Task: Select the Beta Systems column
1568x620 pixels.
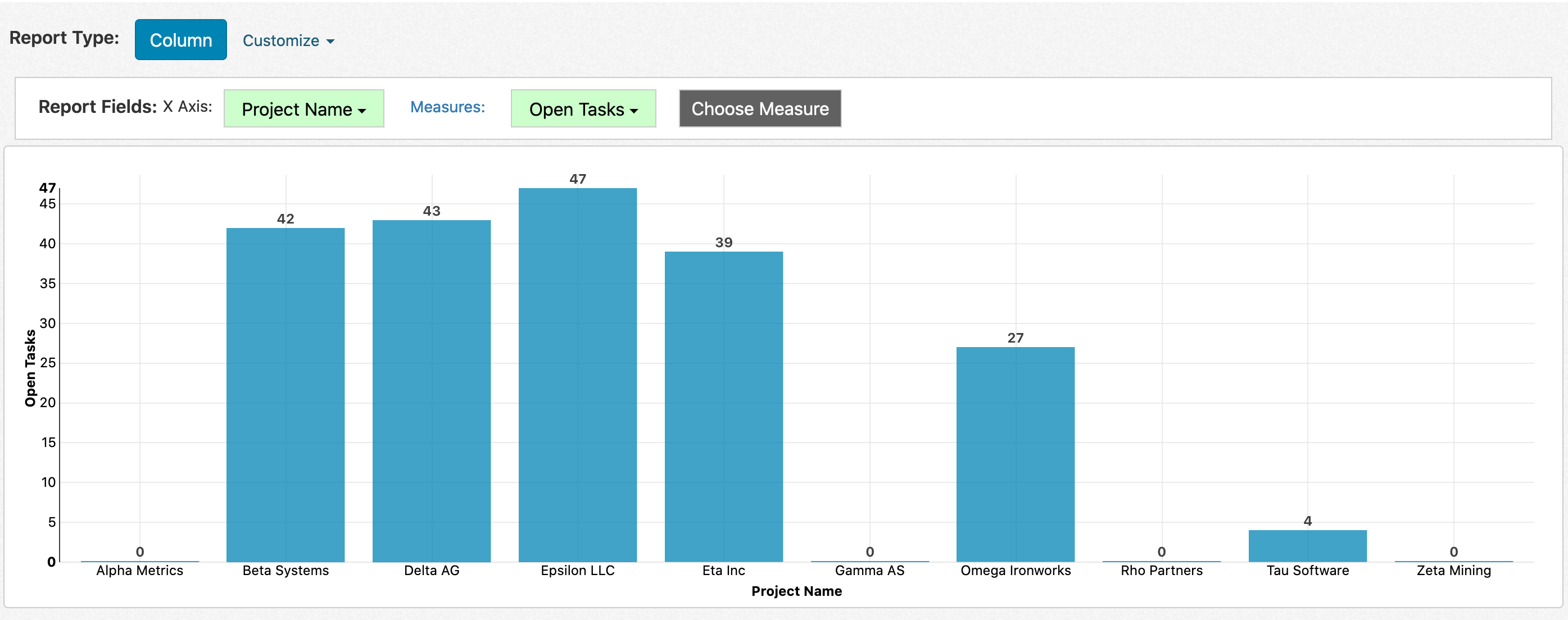Action: tap(285, 395)
